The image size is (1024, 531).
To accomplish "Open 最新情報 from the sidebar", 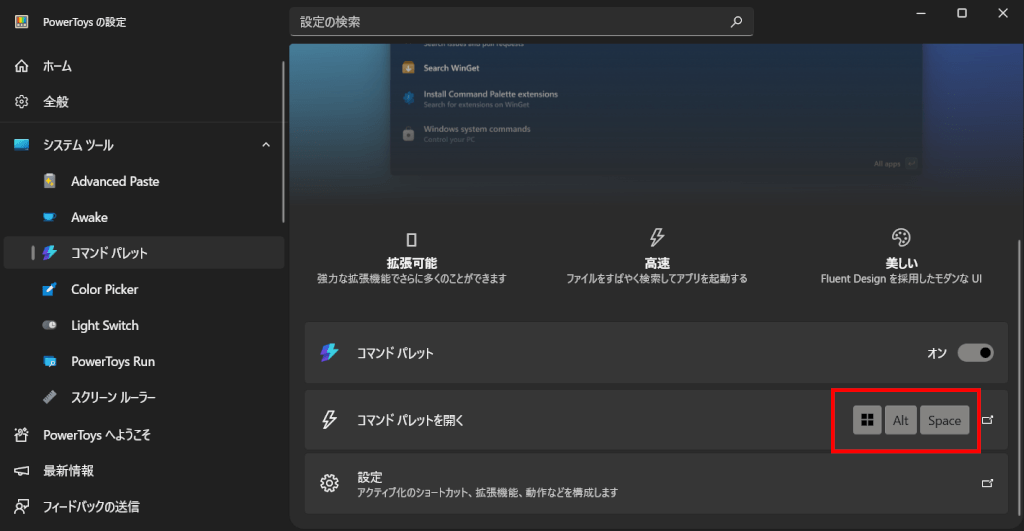I will point(68,470).
